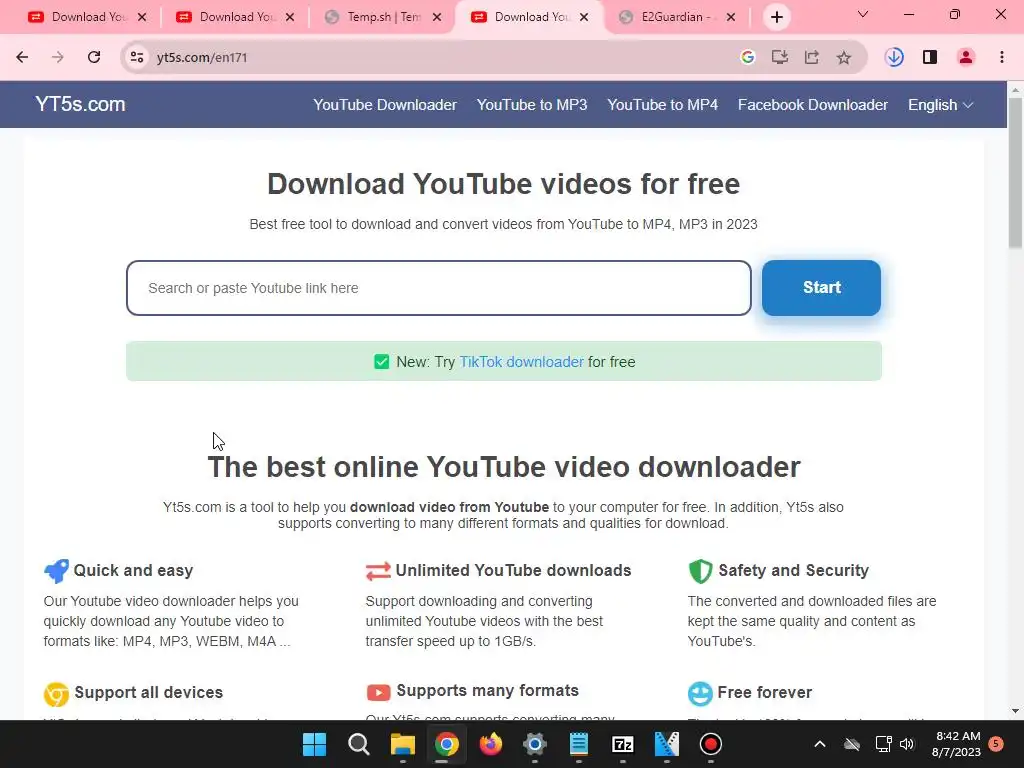Image resolution: width=1024 pixels, height=768 pixels.
Task: Toggle the browser side panel icon
Action: (930, 57)
